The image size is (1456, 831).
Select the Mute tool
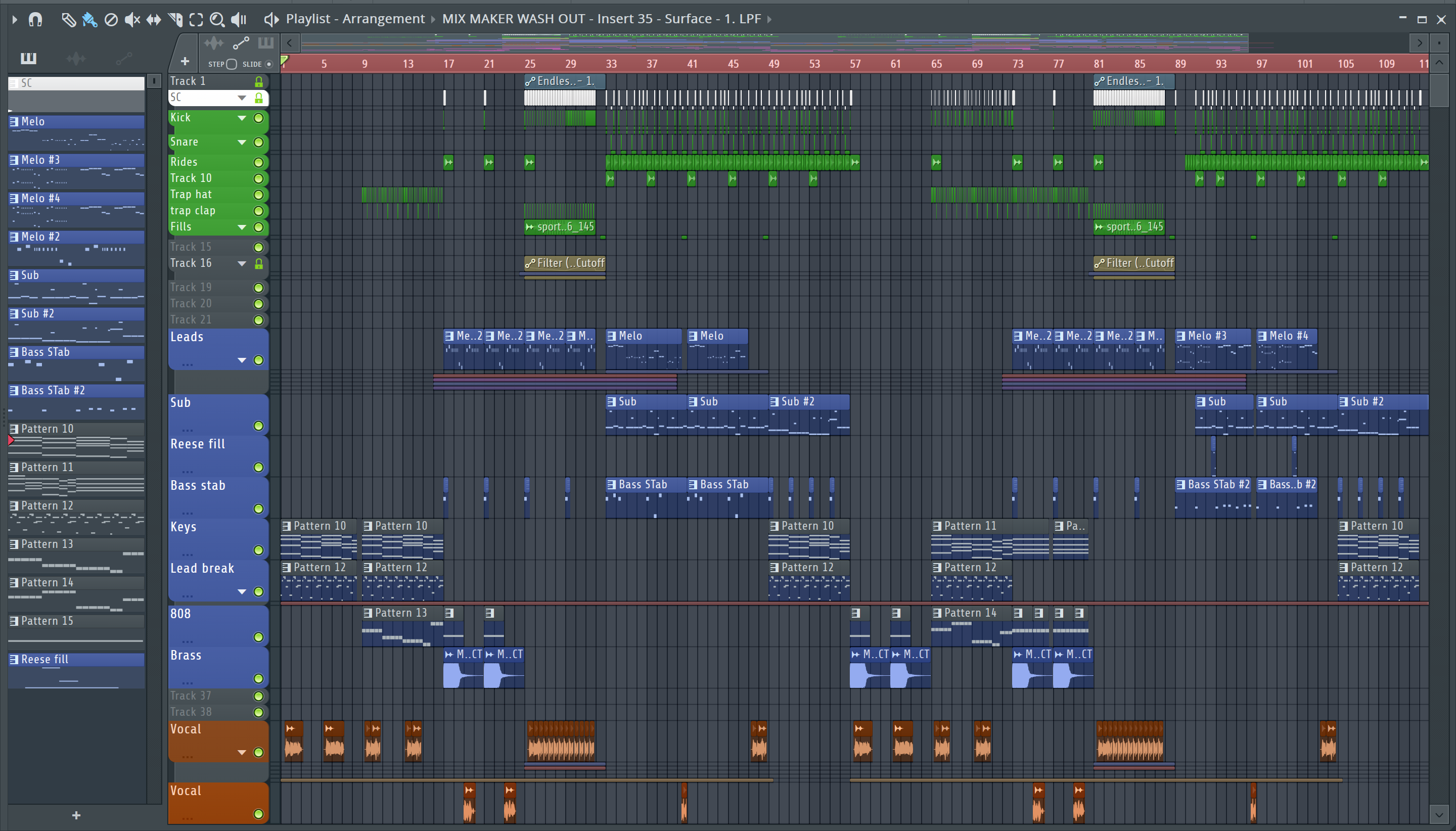(132, 20)
